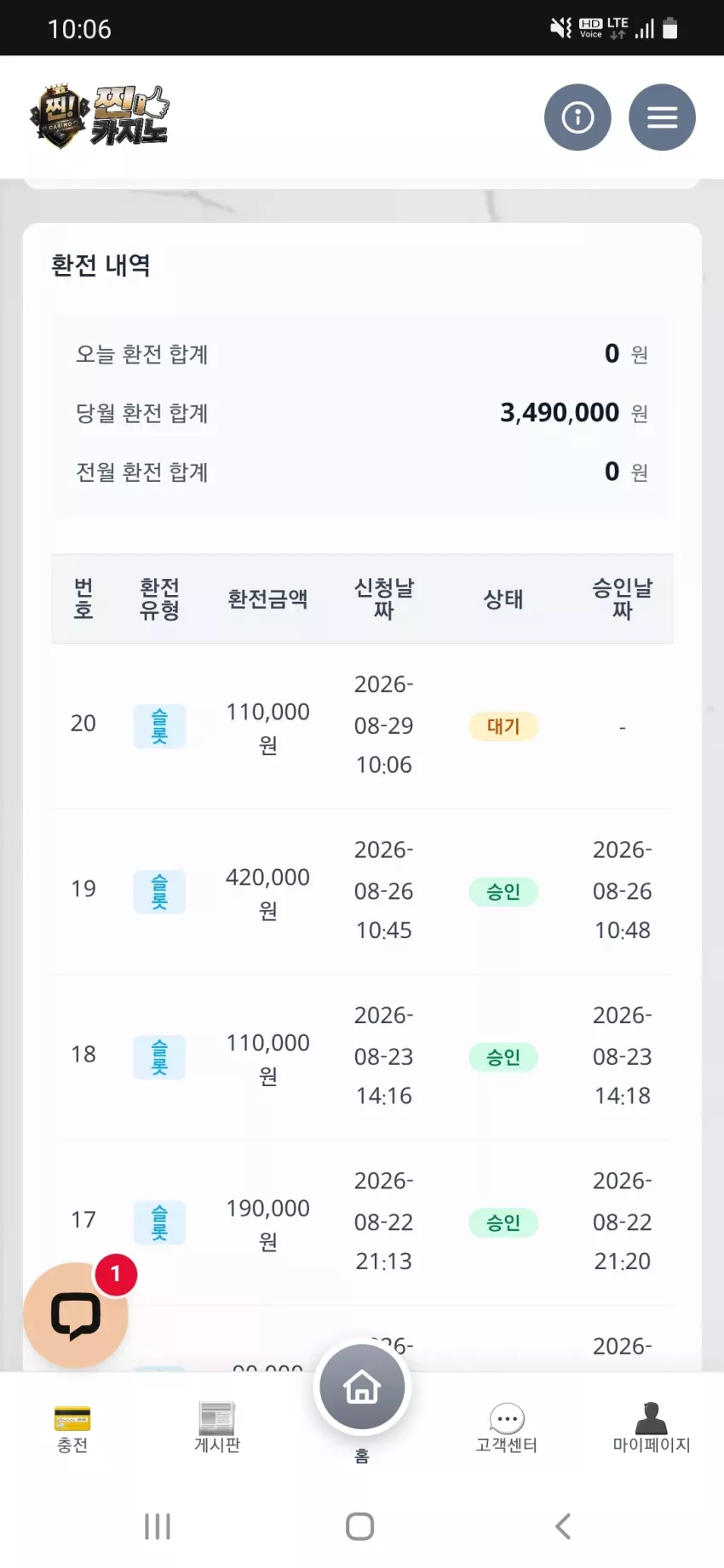Screen dimensions: 724x1568
Task: Click the 승인 badge on row 17
Action: (x=503, y=1222)
